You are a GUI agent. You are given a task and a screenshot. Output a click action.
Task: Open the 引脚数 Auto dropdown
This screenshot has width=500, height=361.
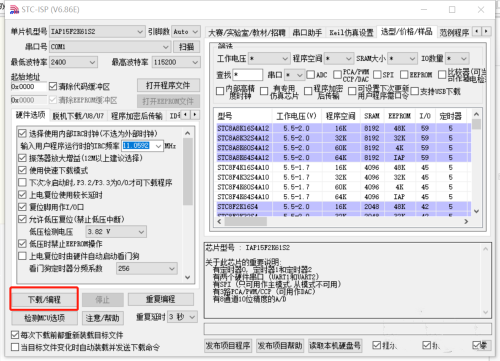point(186,32)
